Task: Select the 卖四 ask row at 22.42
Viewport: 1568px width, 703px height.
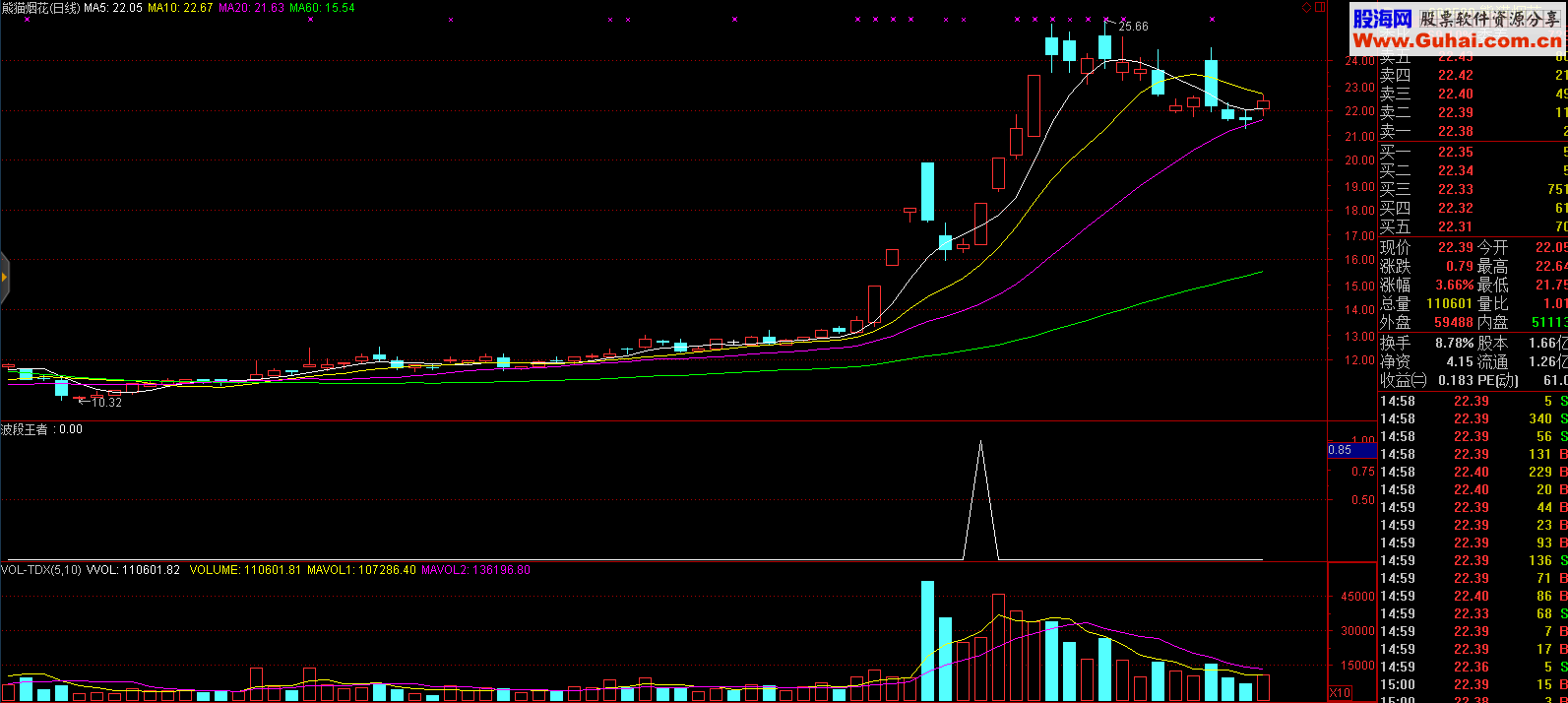Action: coord(1473,76)
